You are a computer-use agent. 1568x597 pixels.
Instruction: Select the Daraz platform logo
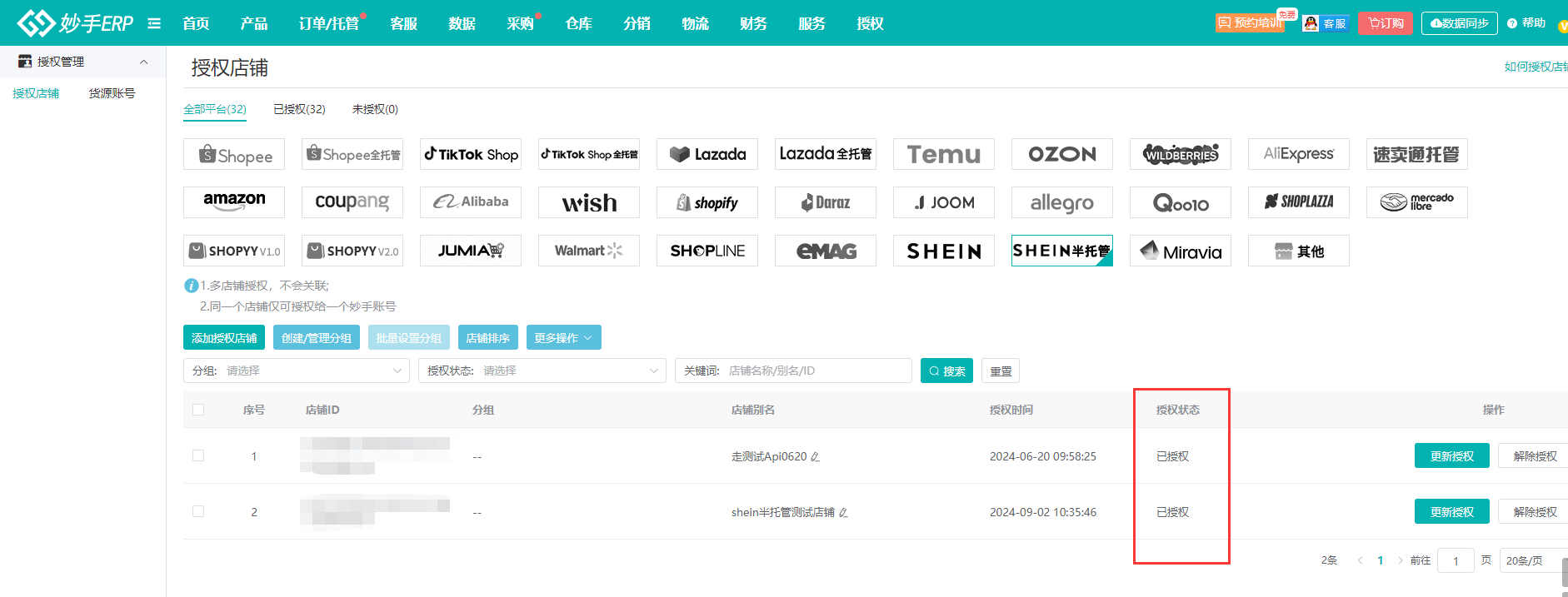pyautogui.click(x=826, y=202)
